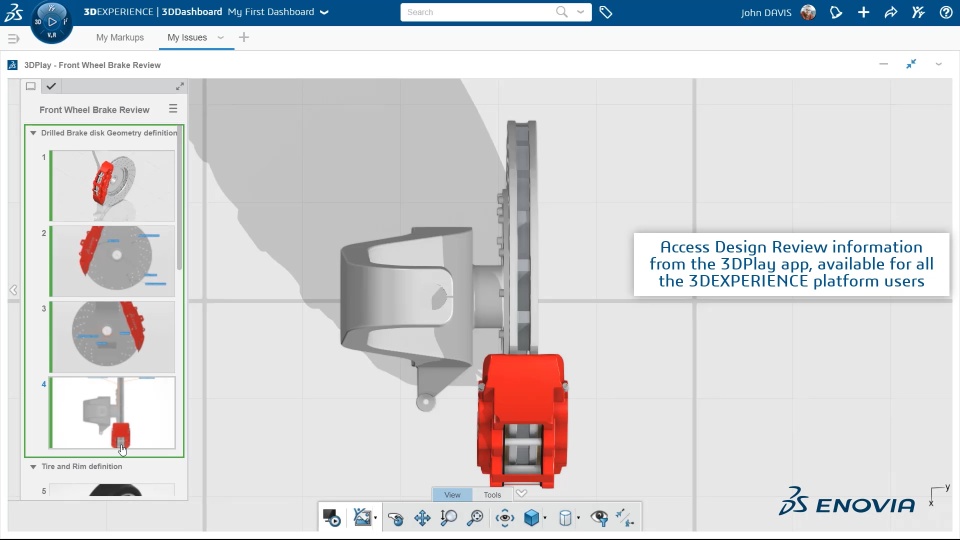
Task: Select slide 2 thumbnail
Action: (112, 261)
